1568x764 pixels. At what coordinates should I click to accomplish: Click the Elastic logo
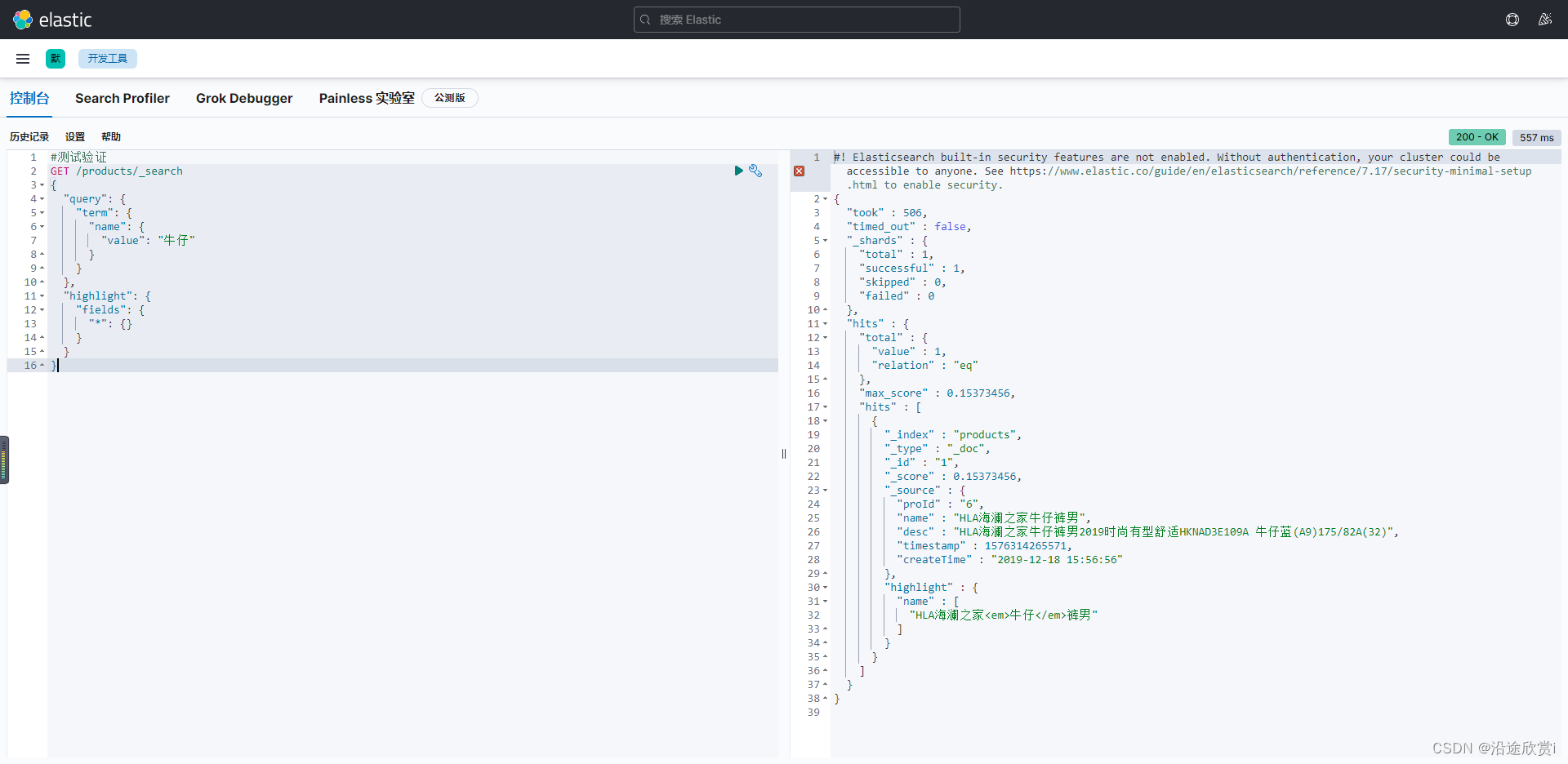tap(52, 20)
